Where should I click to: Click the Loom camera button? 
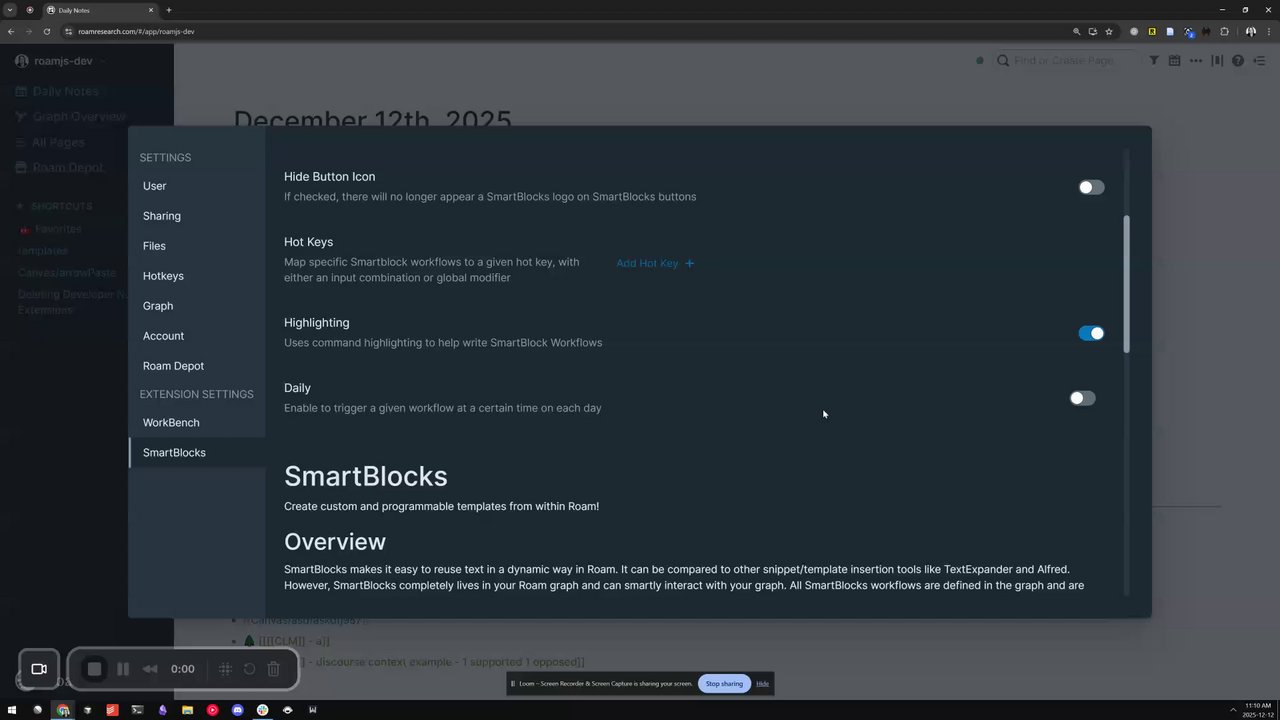click(39, 669)
